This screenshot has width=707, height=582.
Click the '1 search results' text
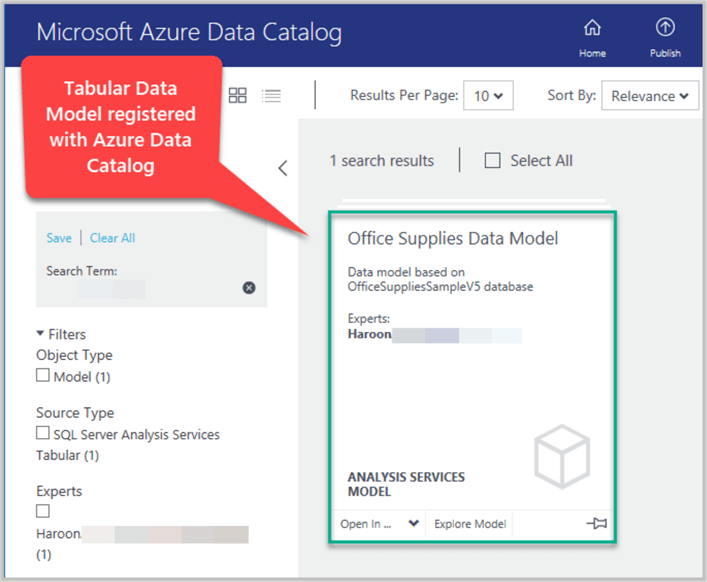pos(381,161)
